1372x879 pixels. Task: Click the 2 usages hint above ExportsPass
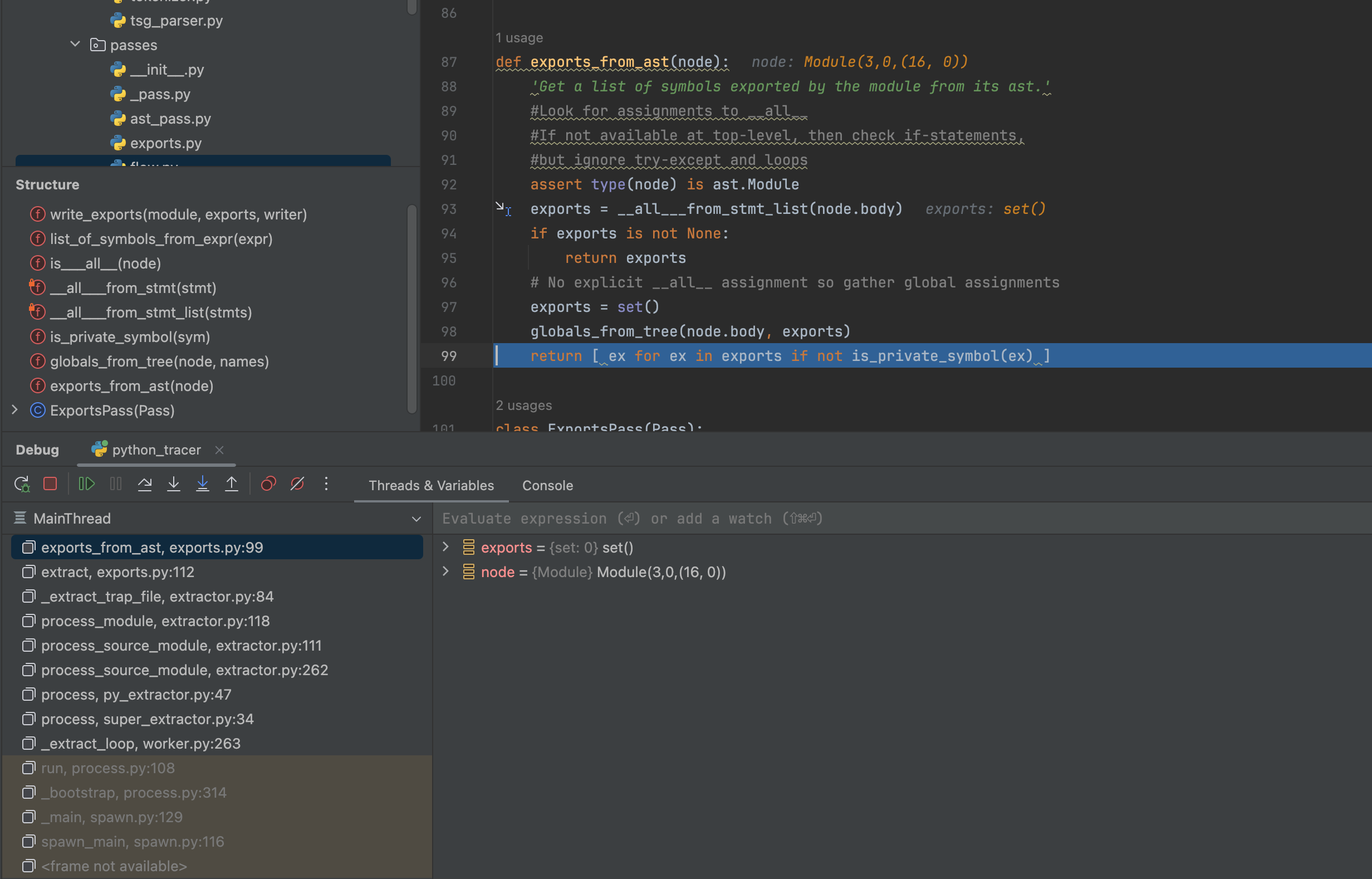pyautogui.click(x=524, y=406)
